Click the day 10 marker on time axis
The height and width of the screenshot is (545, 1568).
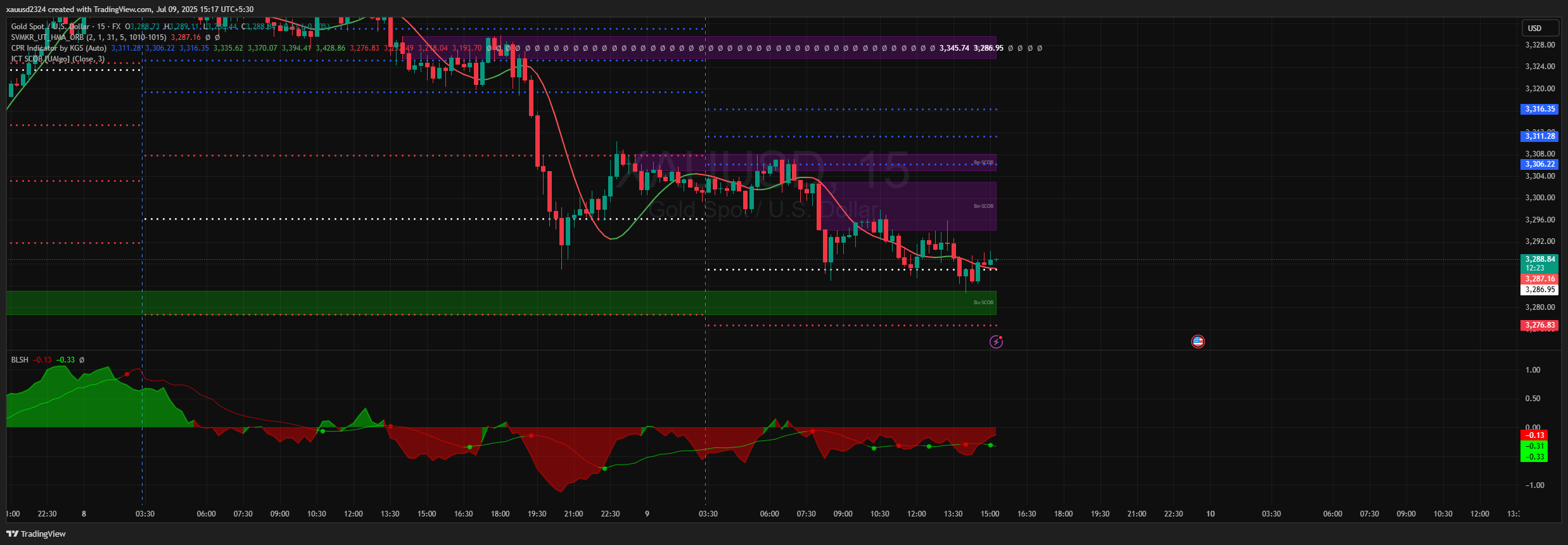[1210, 514]
